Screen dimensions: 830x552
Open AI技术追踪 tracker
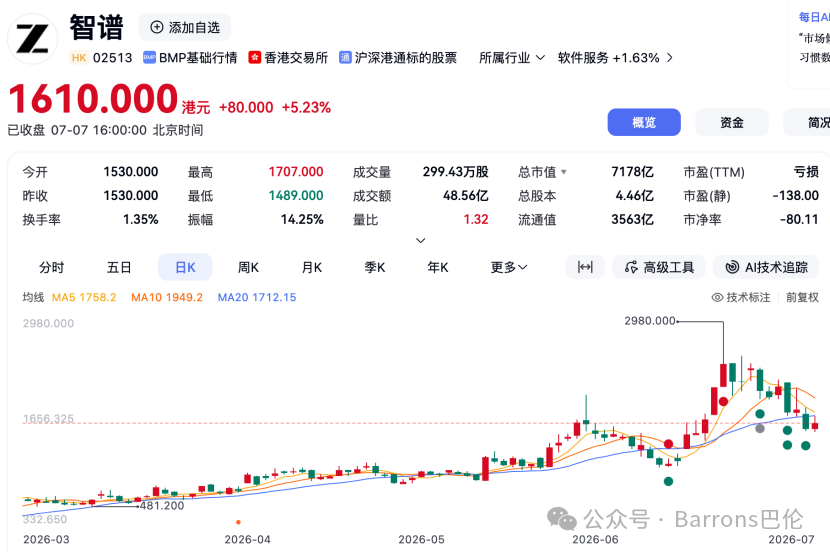coord(766,267)
